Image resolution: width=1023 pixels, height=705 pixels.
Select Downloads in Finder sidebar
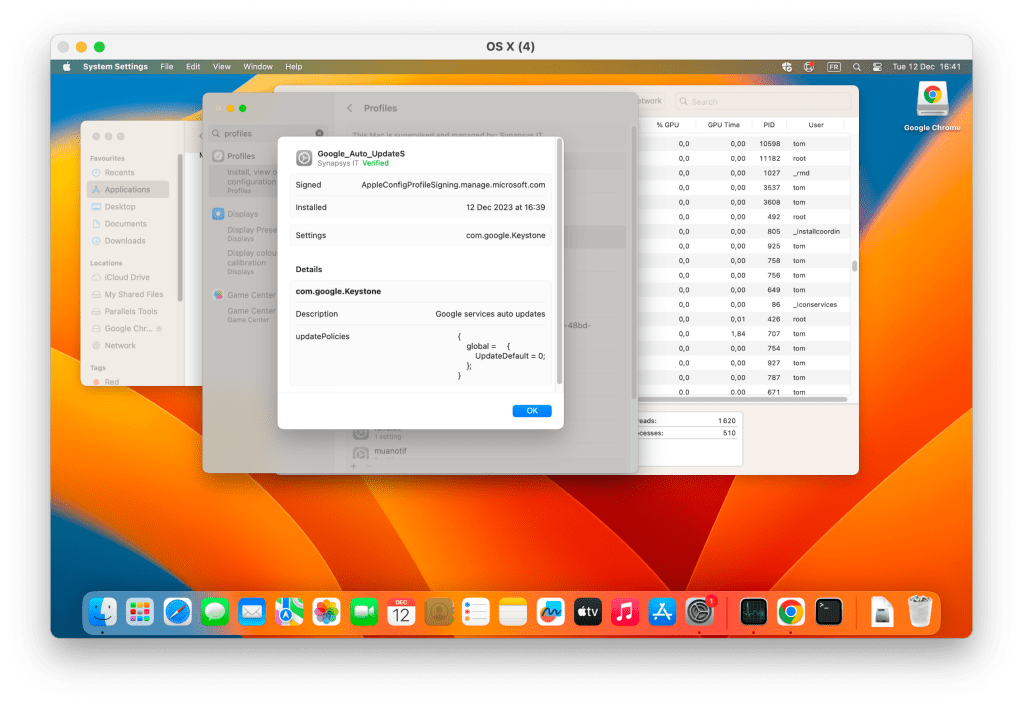[125, 241]
